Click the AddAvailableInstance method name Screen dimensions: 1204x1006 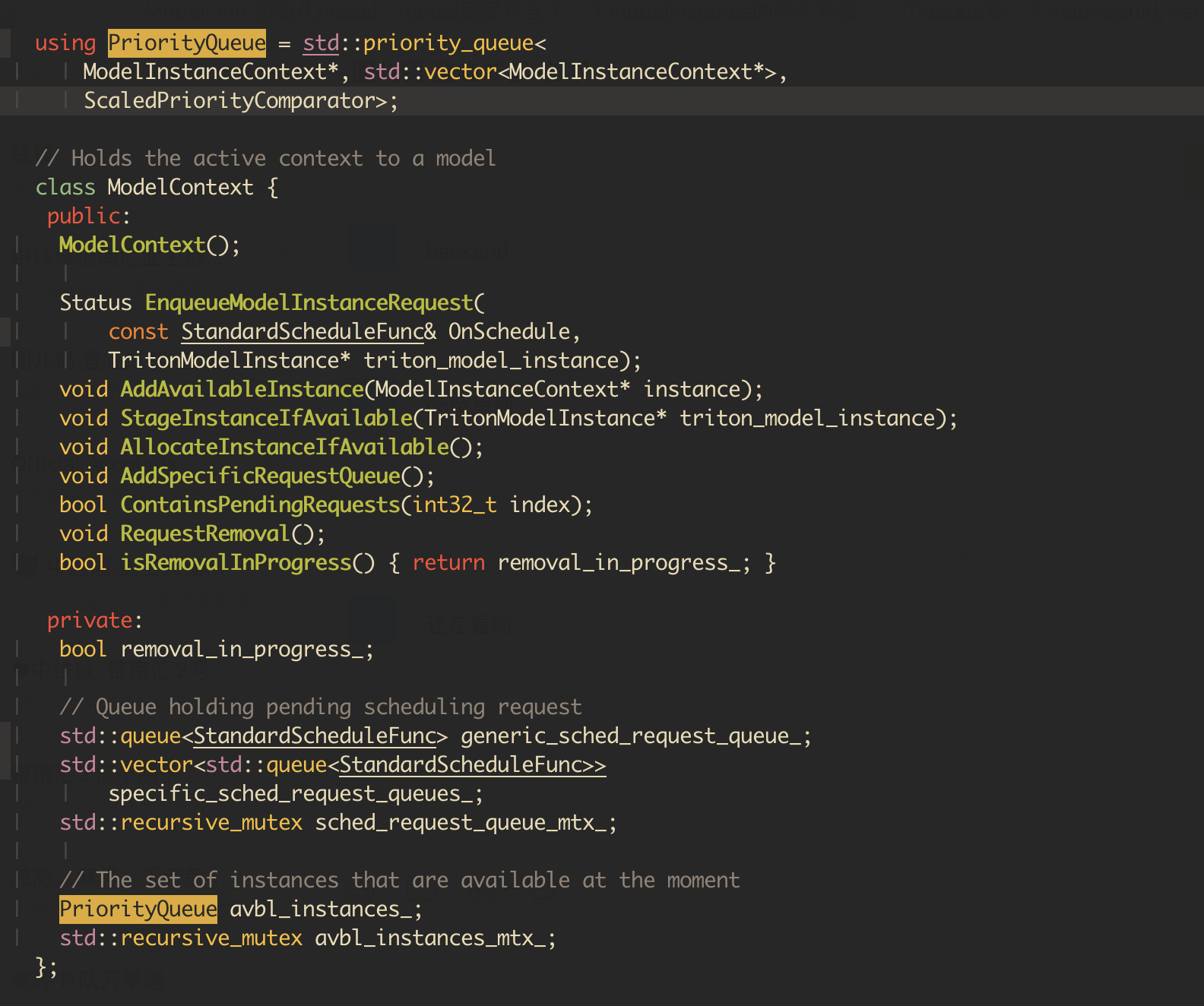point(242,390)
